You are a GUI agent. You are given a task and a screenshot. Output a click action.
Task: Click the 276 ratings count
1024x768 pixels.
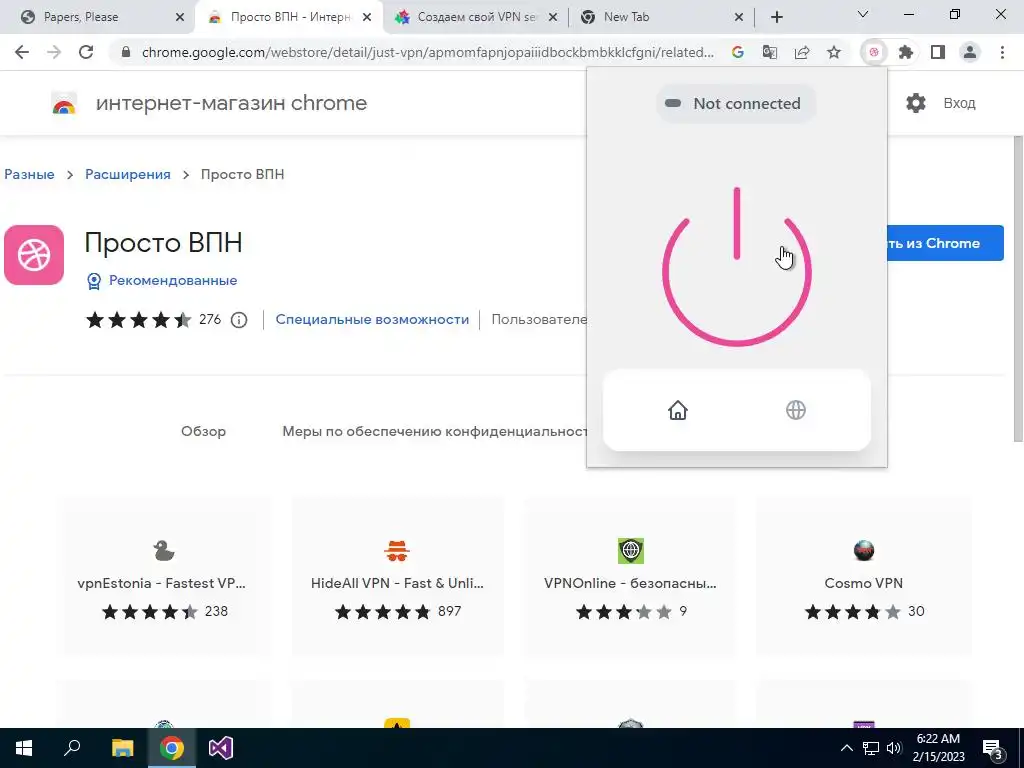tap(210, 319)
